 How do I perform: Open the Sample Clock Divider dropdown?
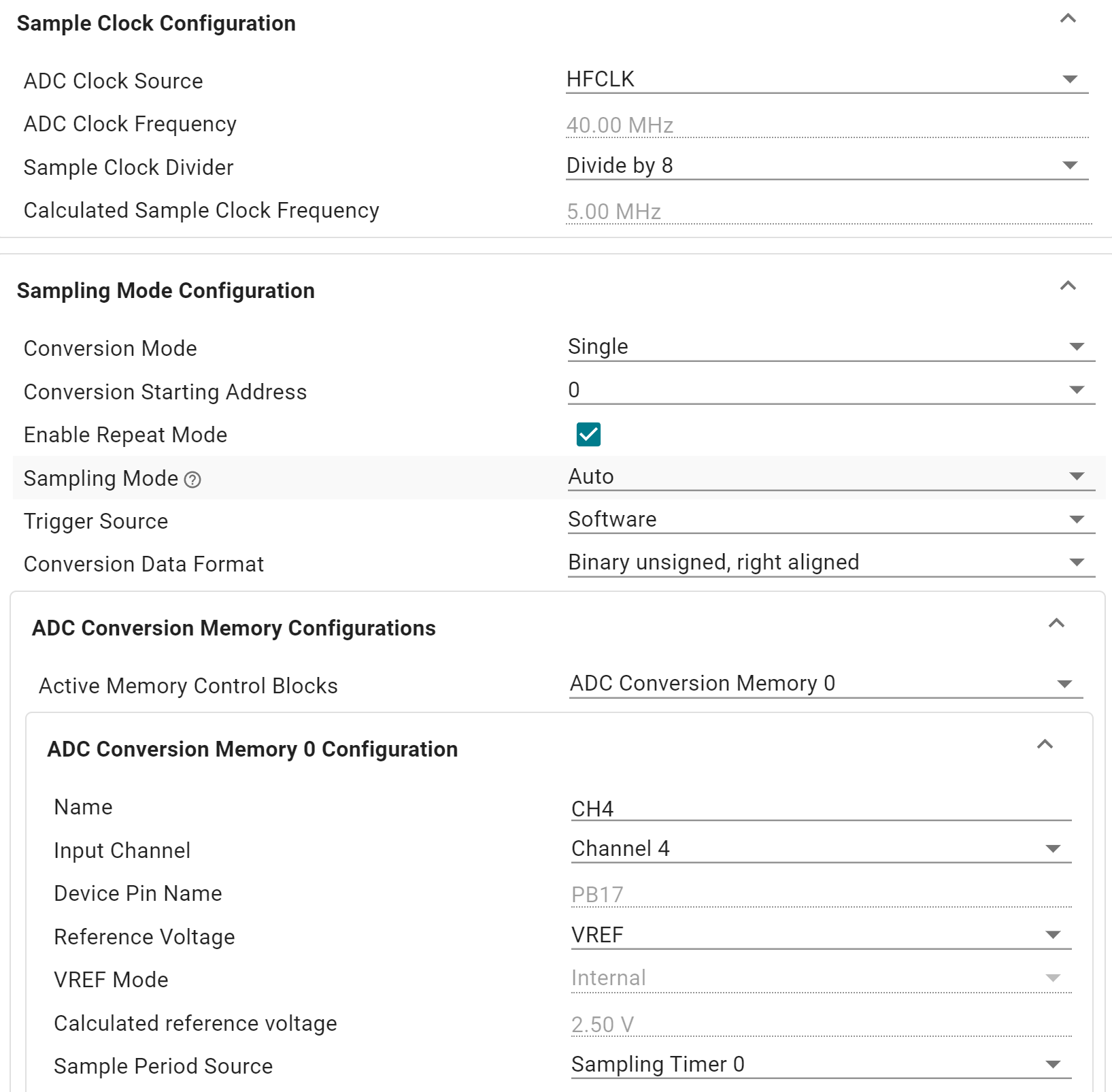tap(826, 166)
